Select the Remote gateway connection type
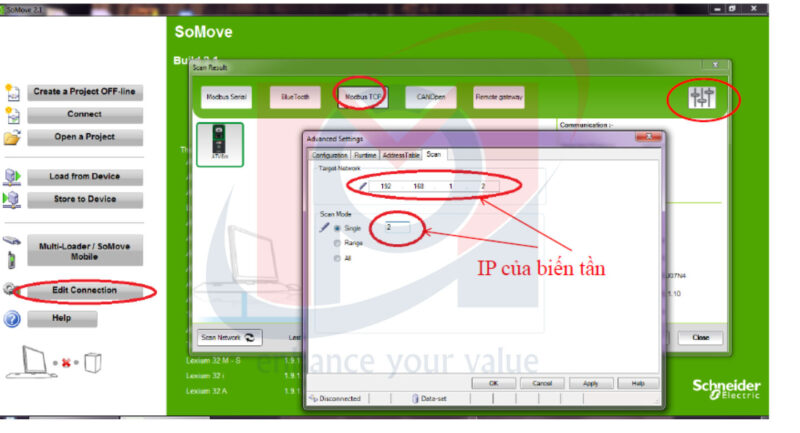The height and width of the screenshot is (433, 800). [498, 97]
